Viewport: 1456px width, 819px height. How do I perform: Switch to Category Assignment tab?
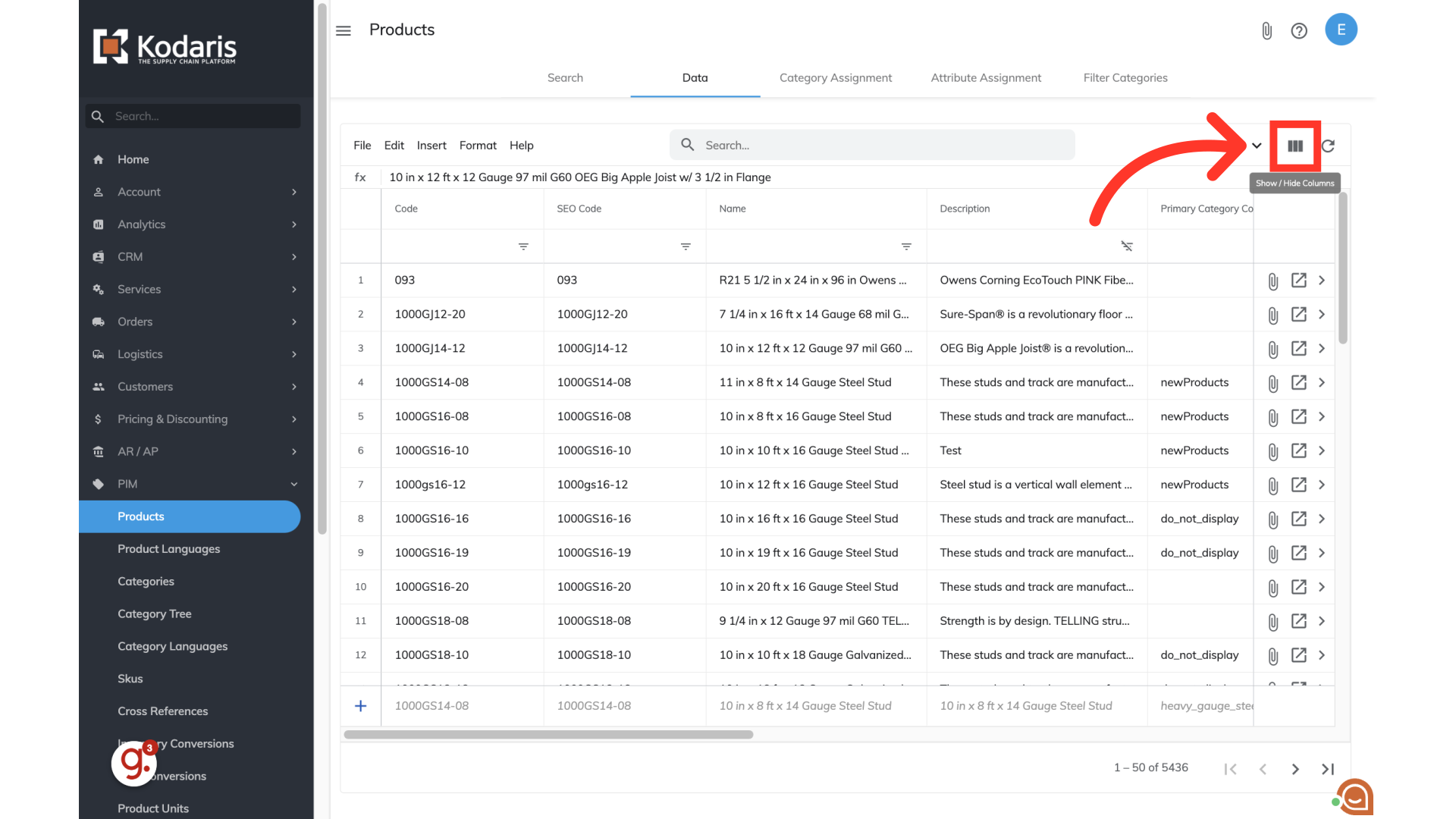pos(835,77)
